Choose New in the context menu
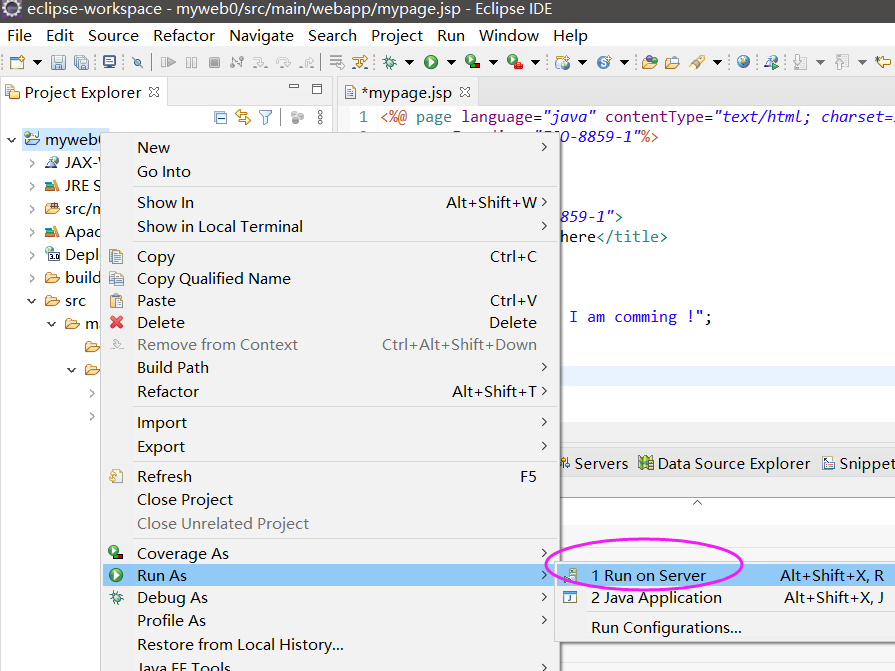Image resolution: width=895 pixels, height=671 pixels. pos(330,148)
